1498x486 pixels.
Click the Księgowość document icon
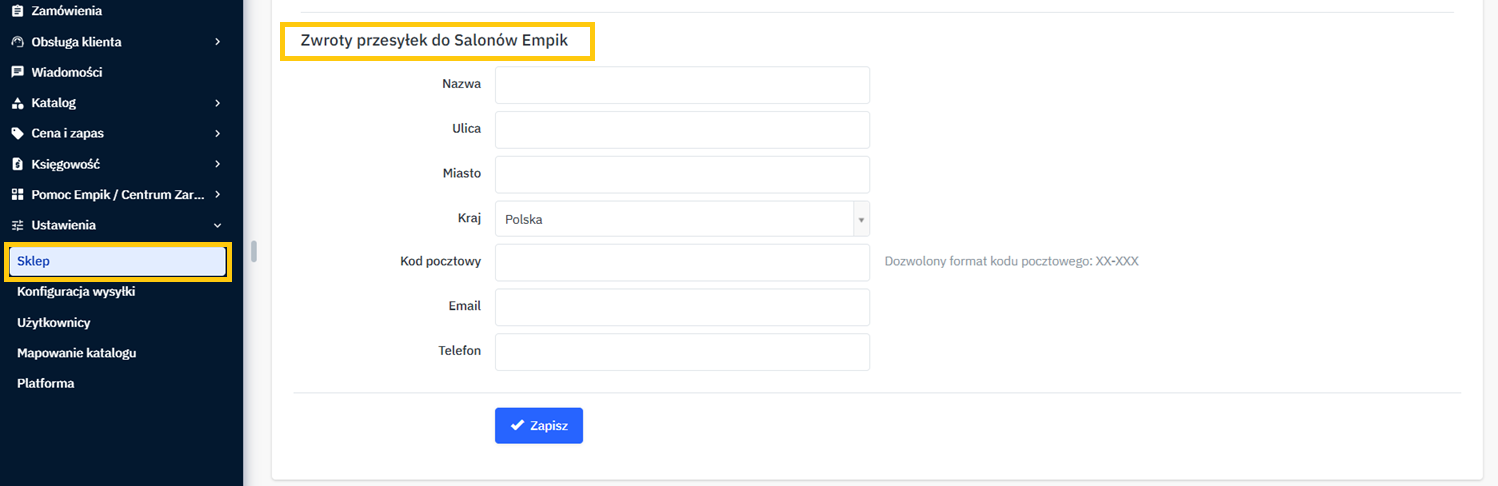coord(17,164)
